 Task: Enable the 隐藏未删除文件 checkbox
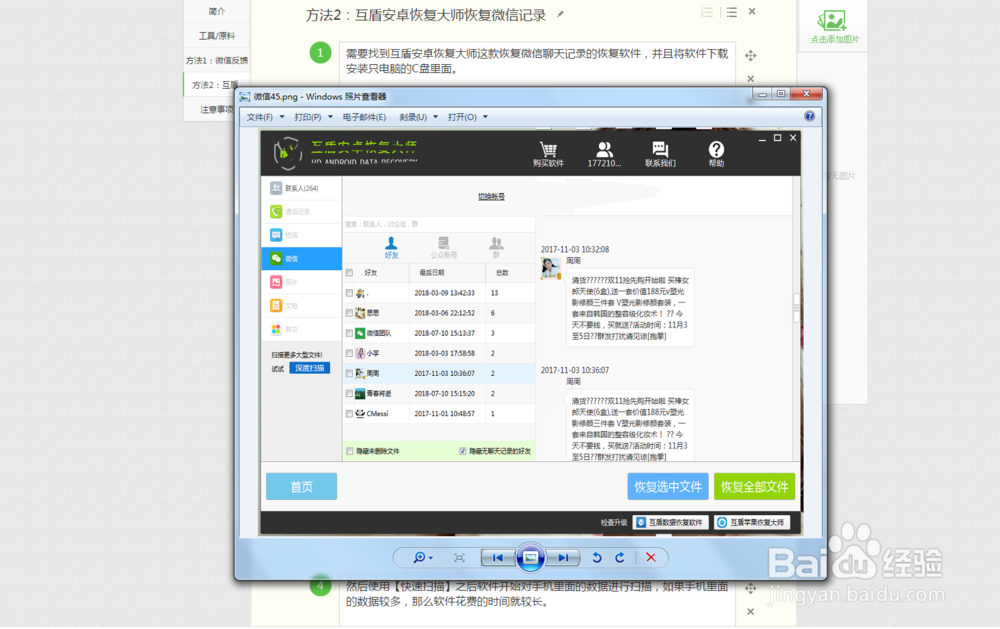click(349, 452)
